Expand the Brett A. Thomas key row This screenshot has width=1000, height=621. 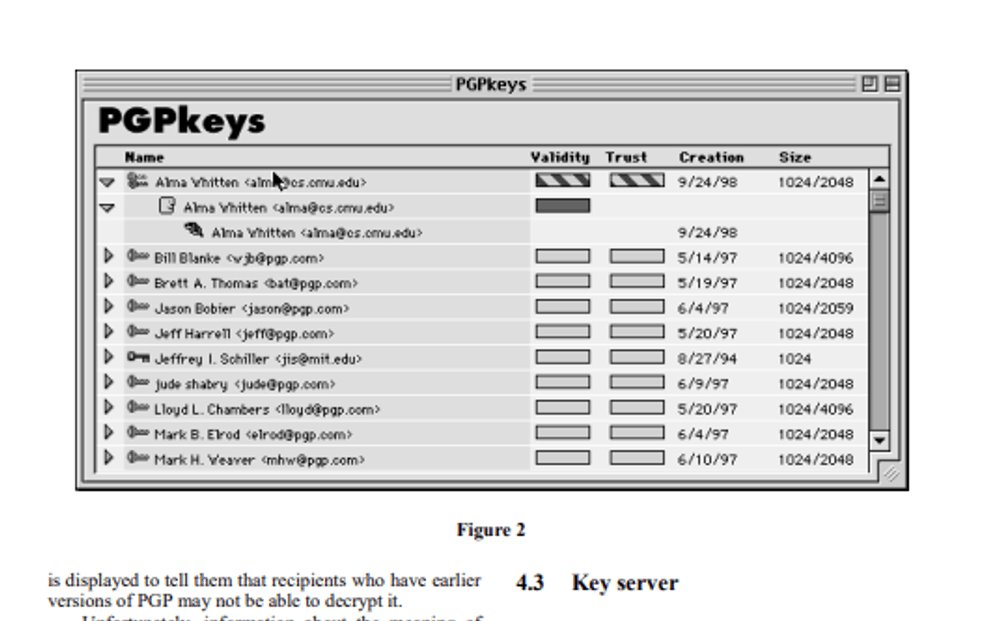[108, 281]
